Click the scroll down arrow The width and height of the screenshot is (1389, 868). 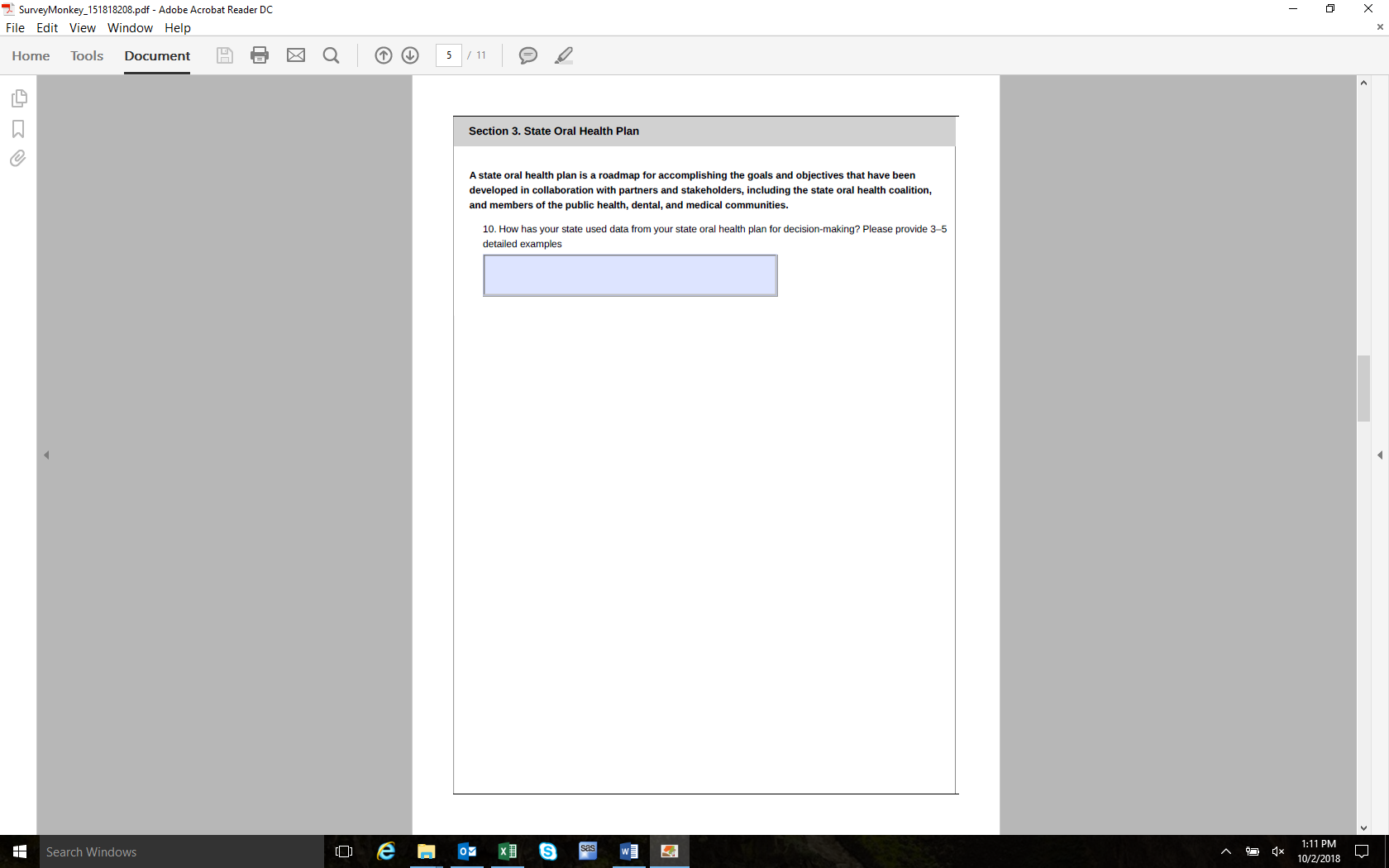pos(1364,827)
